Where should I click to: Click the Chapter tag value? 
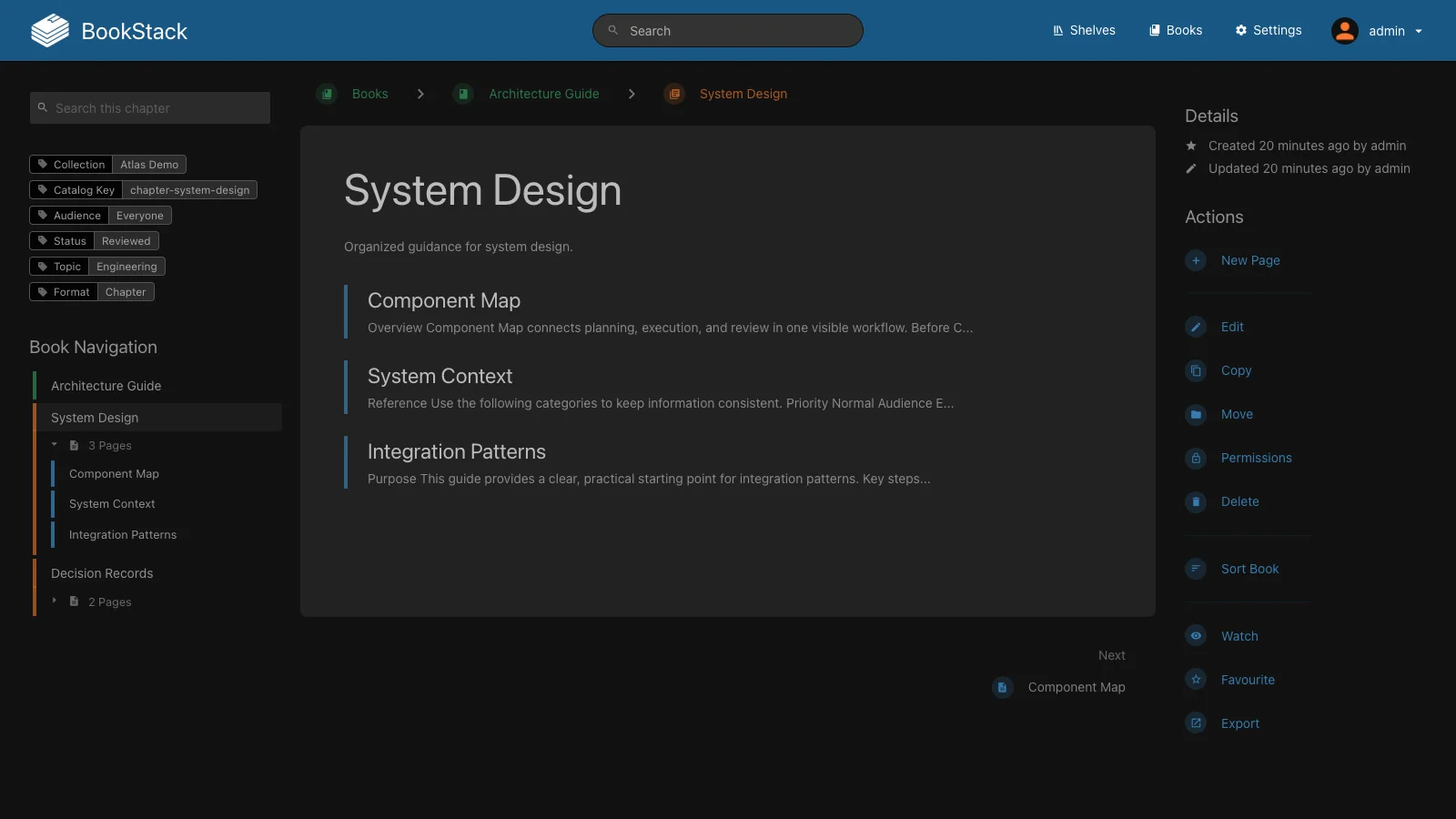point(126,292)
